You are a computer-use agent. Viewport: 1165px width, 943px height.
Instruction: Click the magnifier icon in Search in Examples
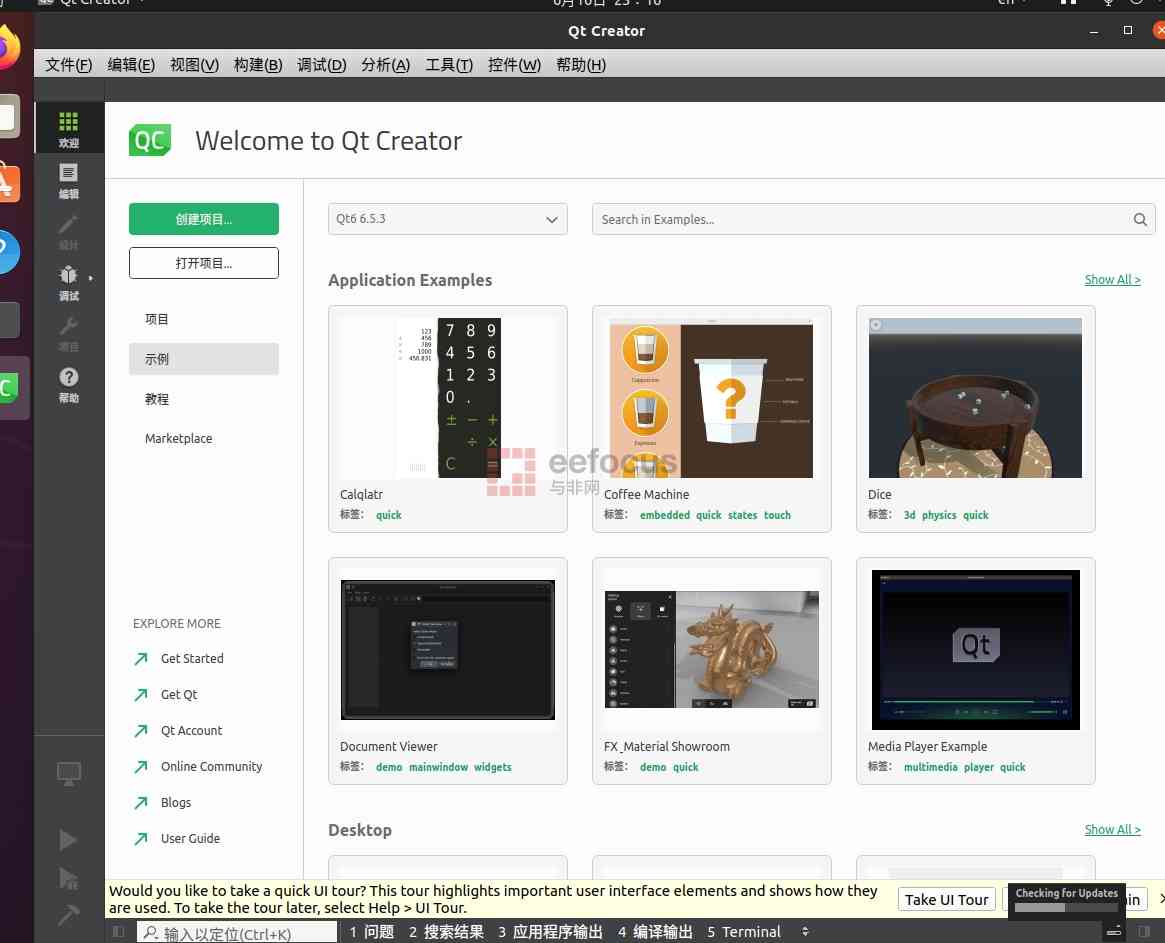point(1140,220)
